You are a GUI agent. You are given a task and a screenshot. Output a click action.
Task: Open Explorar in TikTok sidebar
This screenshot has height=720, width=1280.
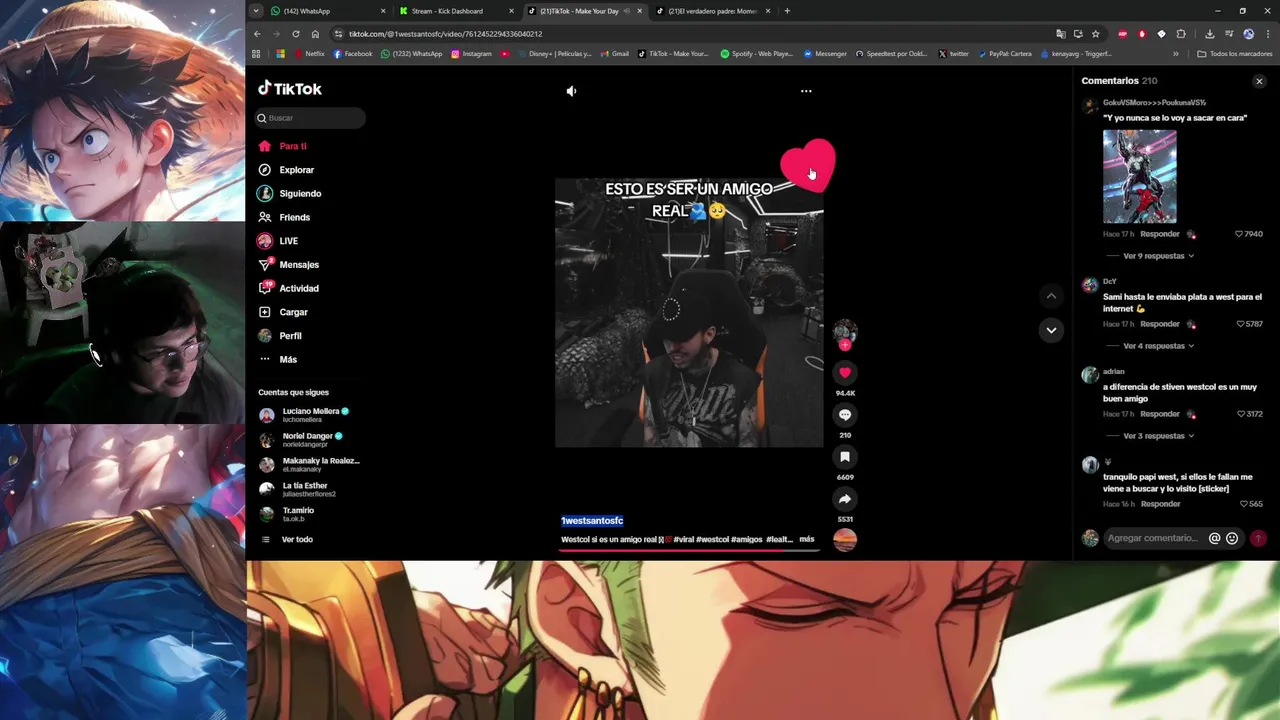coord(287,170)
